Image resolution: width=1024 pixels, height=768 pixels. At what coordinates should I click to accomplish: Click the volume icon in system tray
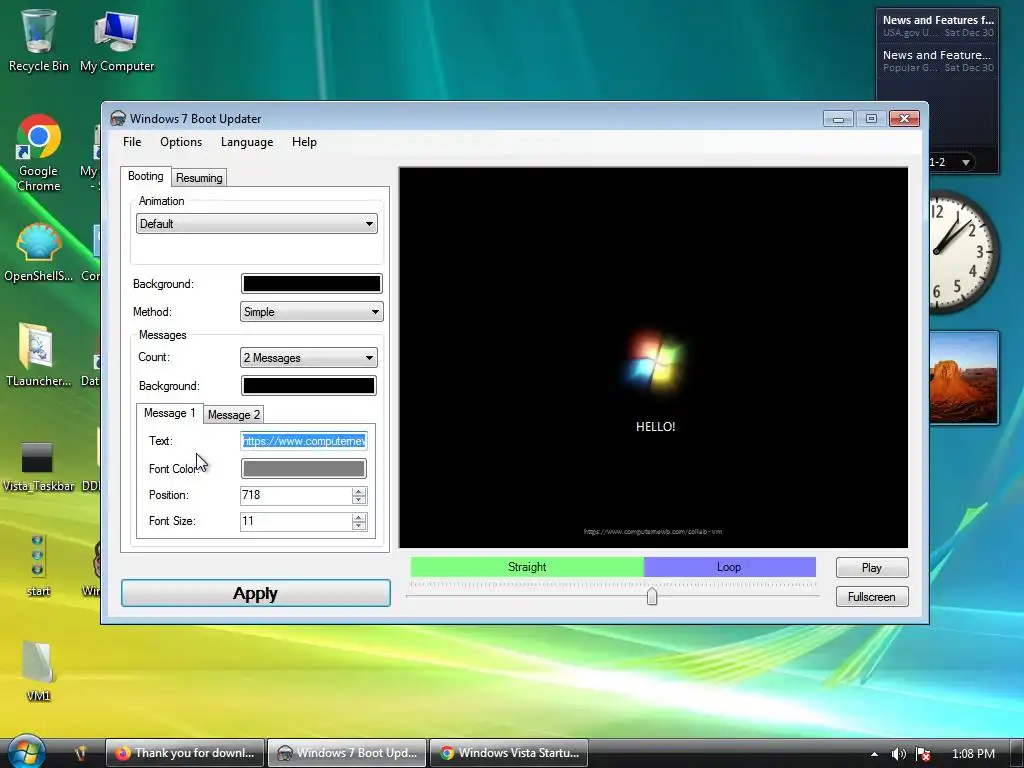(x=899, y=754)
